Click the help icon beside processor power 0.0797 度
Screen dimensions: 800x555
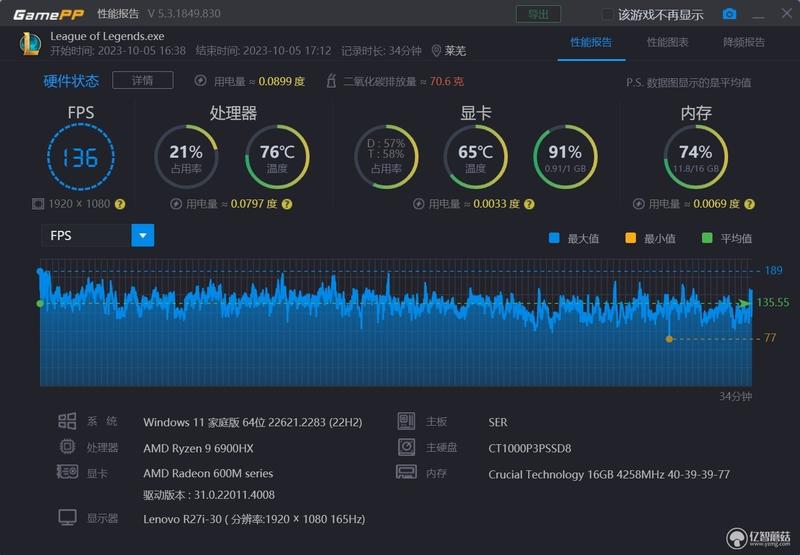287,204
